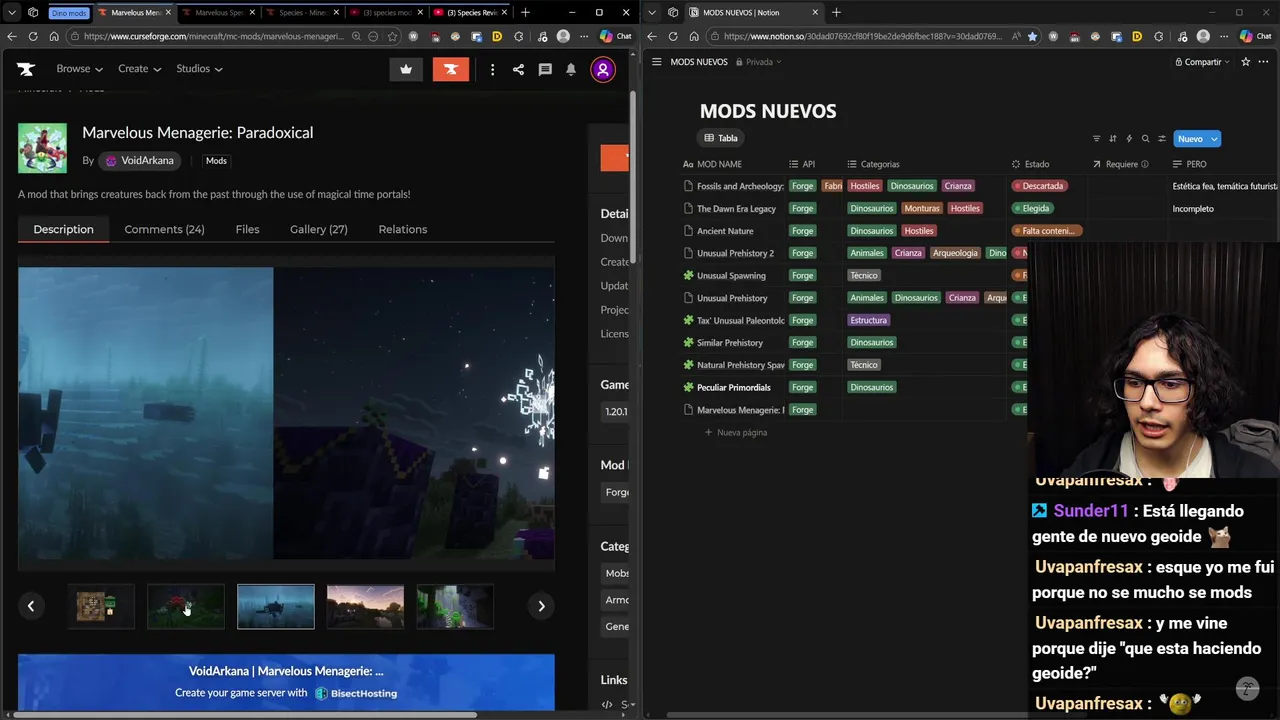The image size is (1280, 720).
Task: Expand the Studios menu on CurseForge
Action: click(199, 69)
